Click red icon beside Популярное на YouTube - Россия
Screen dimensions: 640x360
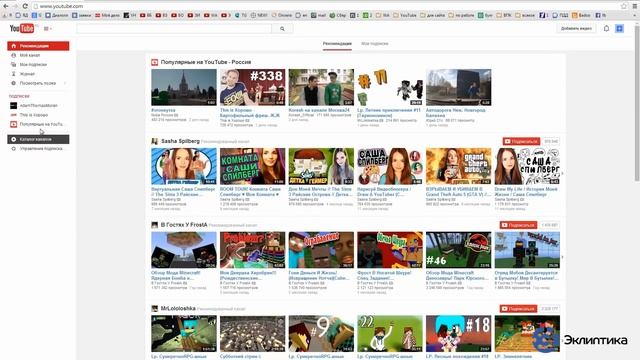(155, 62)
